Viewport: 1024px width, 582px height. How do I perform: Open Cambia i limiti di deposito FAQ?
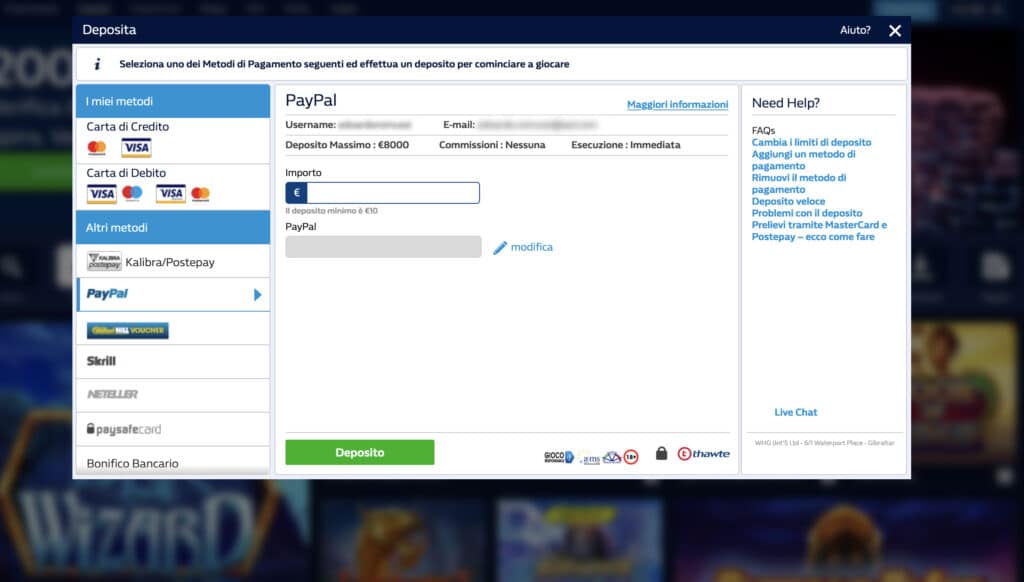coord(811,142)
